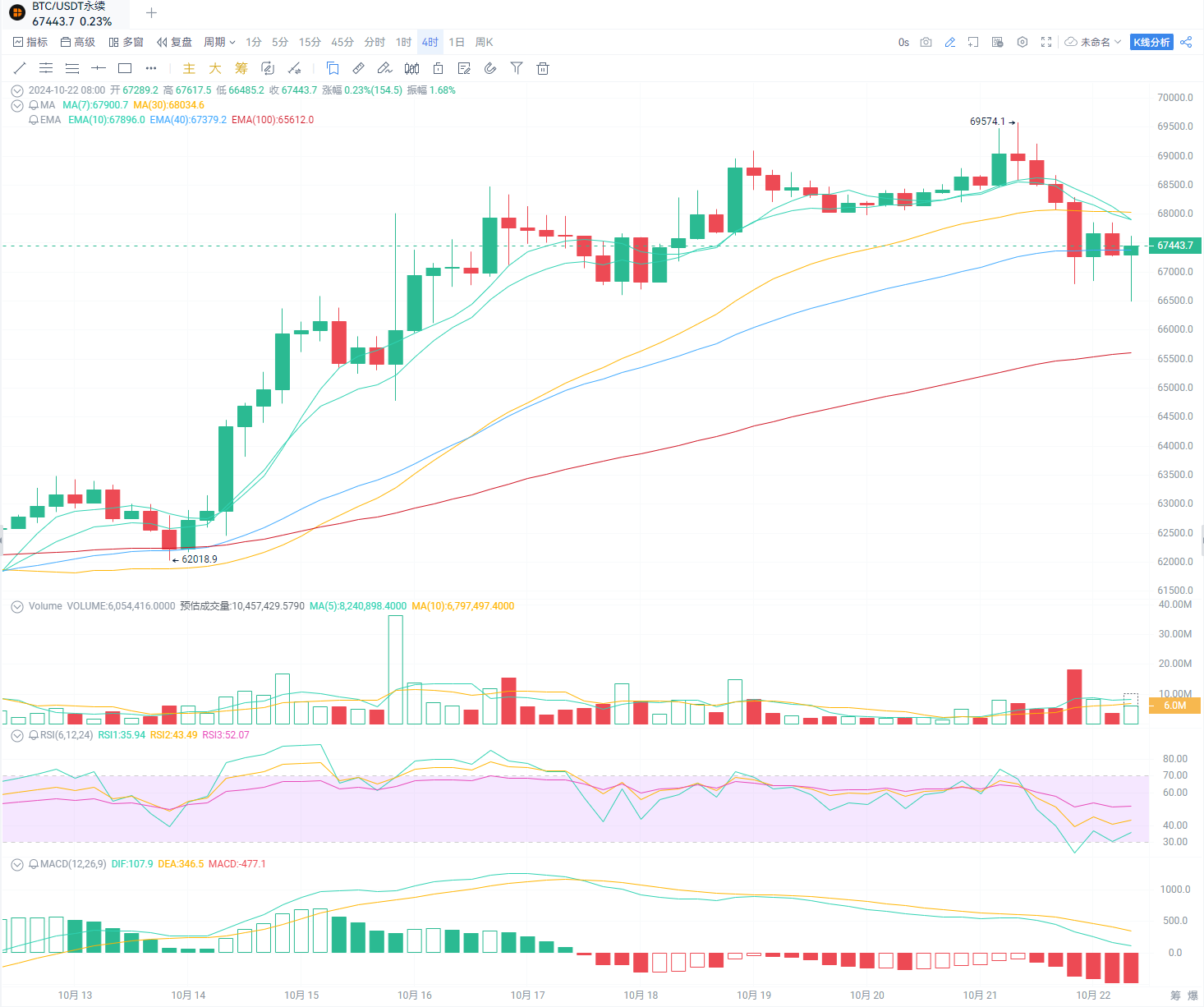Select the 分时 timeframe
Viewport: 1204px width, 1007px height.
coord(375,42)
